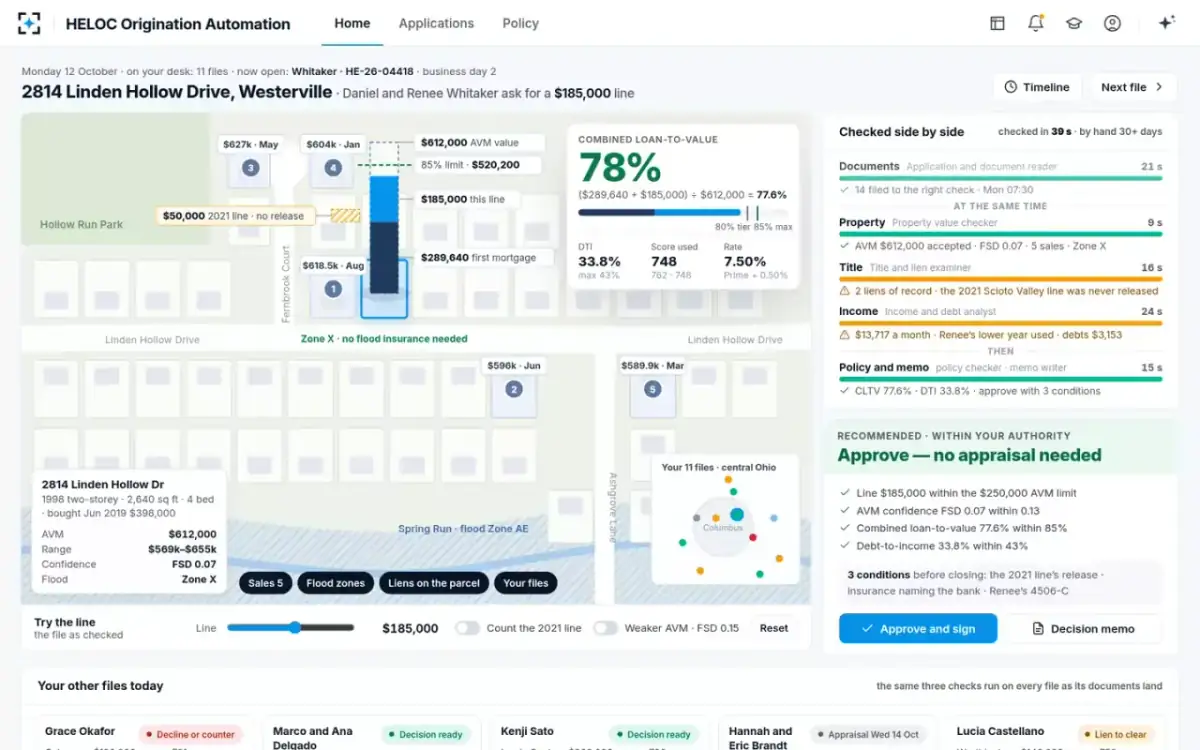Click the $612,000 AVM value label
Viewport: 1200px width, 750px height.
tap(480, 143)
